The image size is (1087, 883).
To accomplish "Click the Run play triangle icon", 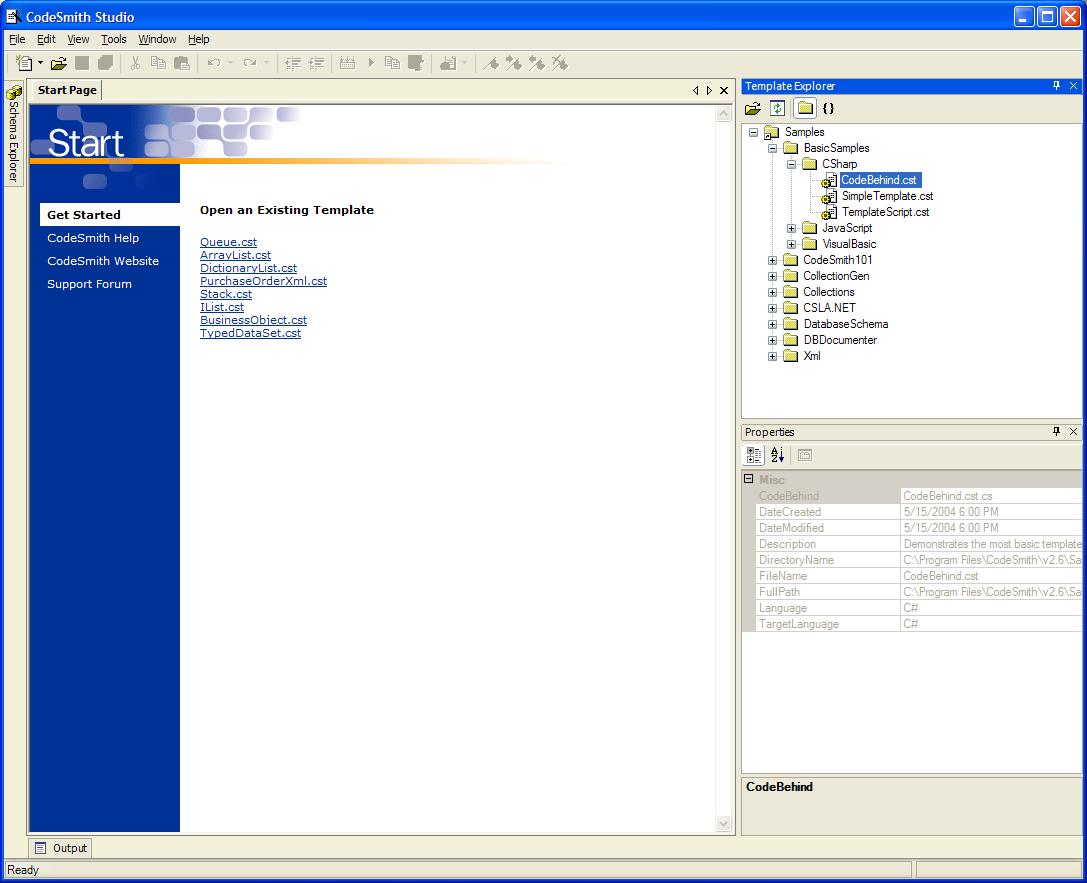I will pos(371,64).
